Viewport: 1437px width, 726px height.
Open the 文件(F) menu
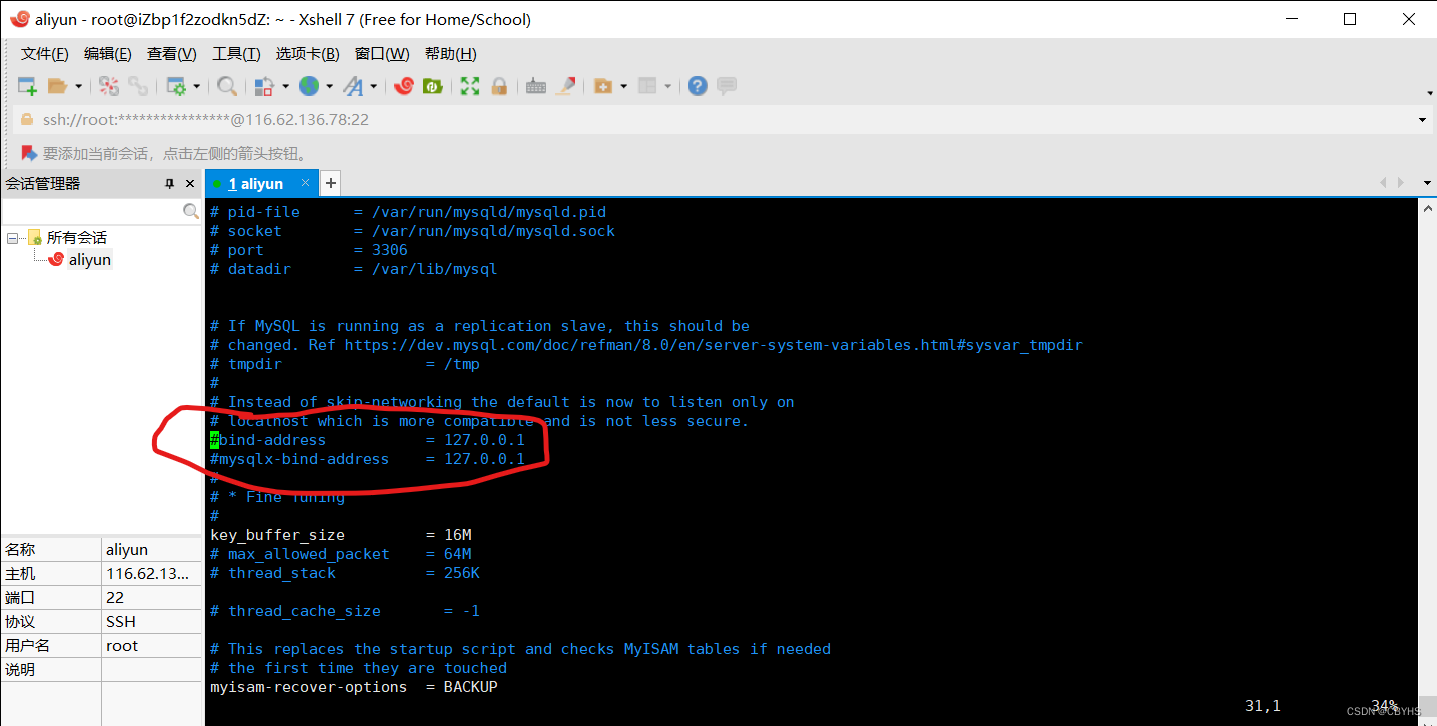click(x=43, y=53)
